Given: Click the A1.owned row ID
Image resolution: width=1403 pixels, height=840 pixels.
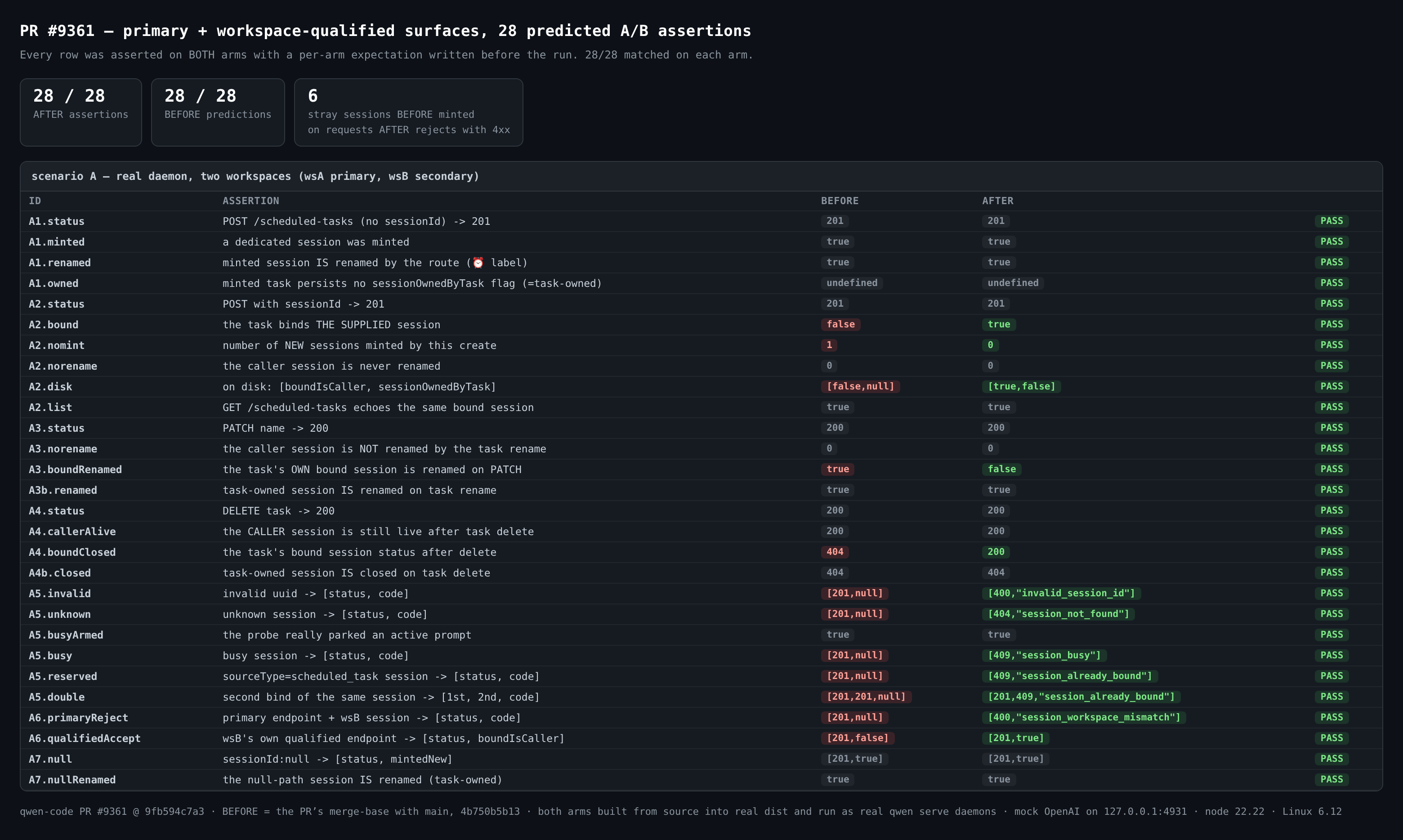Looking at the screenshot, I should pos(54,283).
